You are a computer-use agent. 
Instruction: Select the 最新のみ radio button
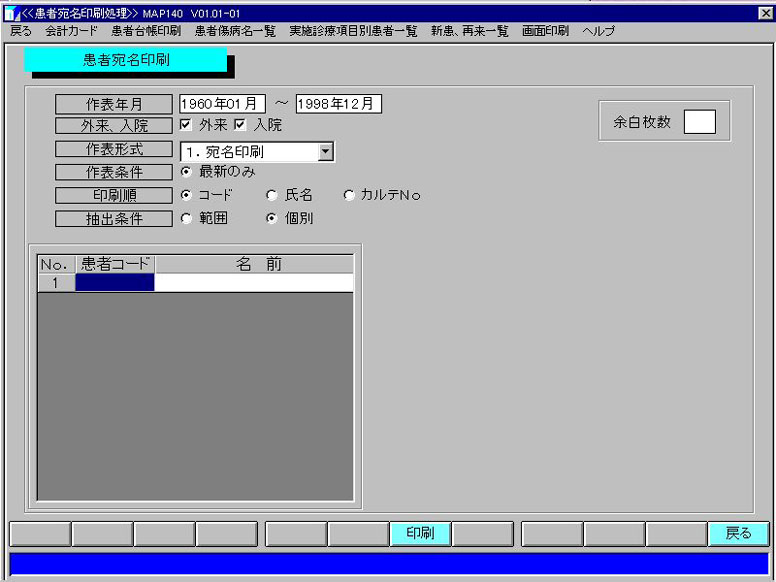(186, 171)
